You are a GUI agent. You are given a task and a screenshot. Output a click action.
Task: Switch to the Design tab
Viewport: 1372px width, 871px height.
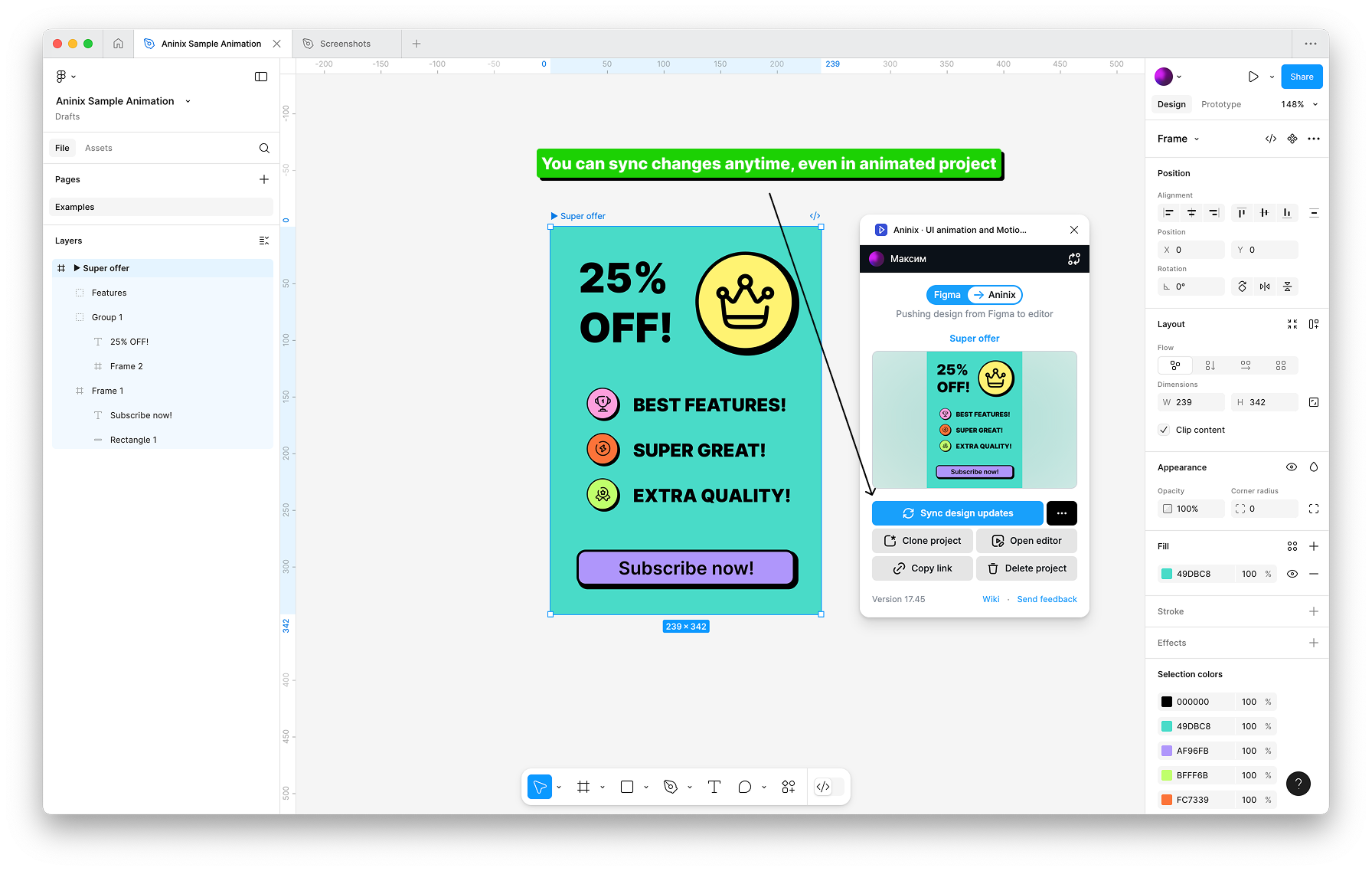point(1171,104)
